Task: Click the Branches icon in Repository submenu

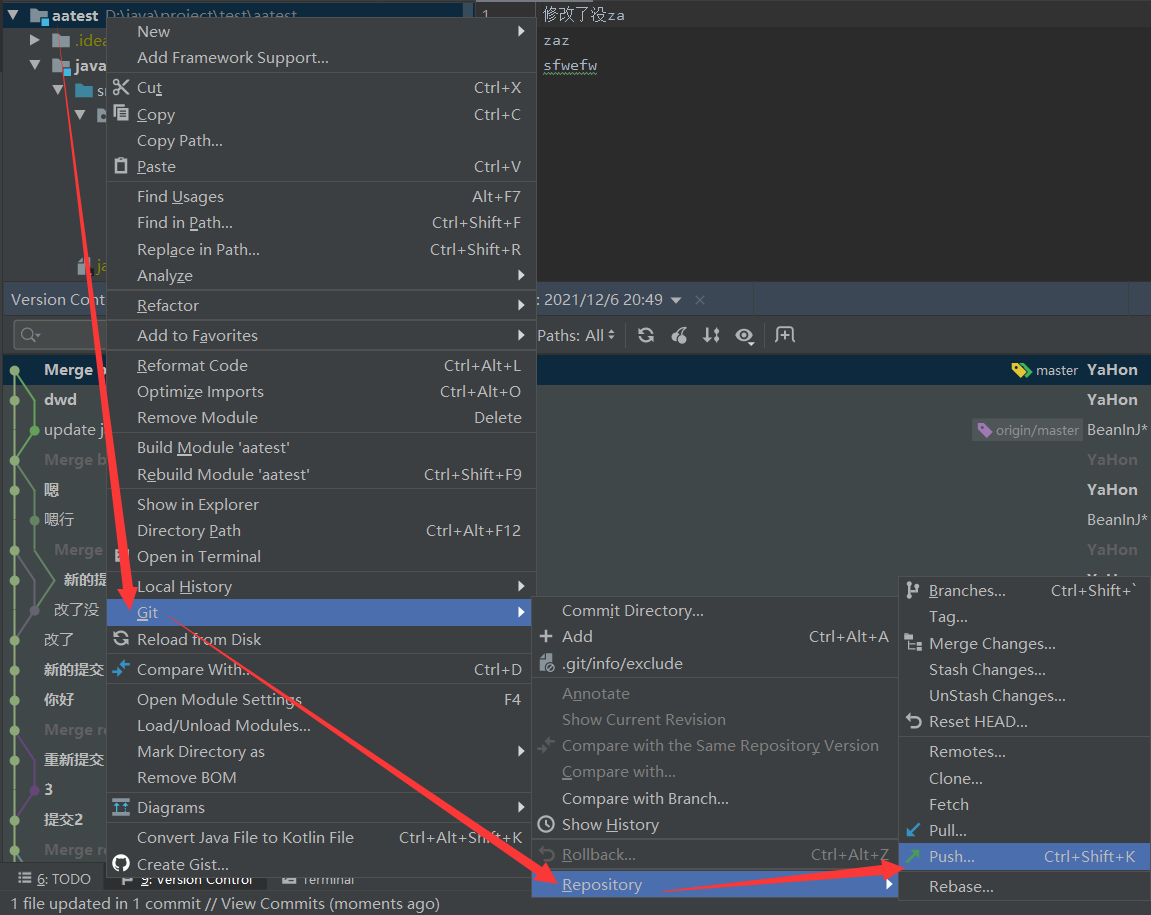Action: (913, 590)
